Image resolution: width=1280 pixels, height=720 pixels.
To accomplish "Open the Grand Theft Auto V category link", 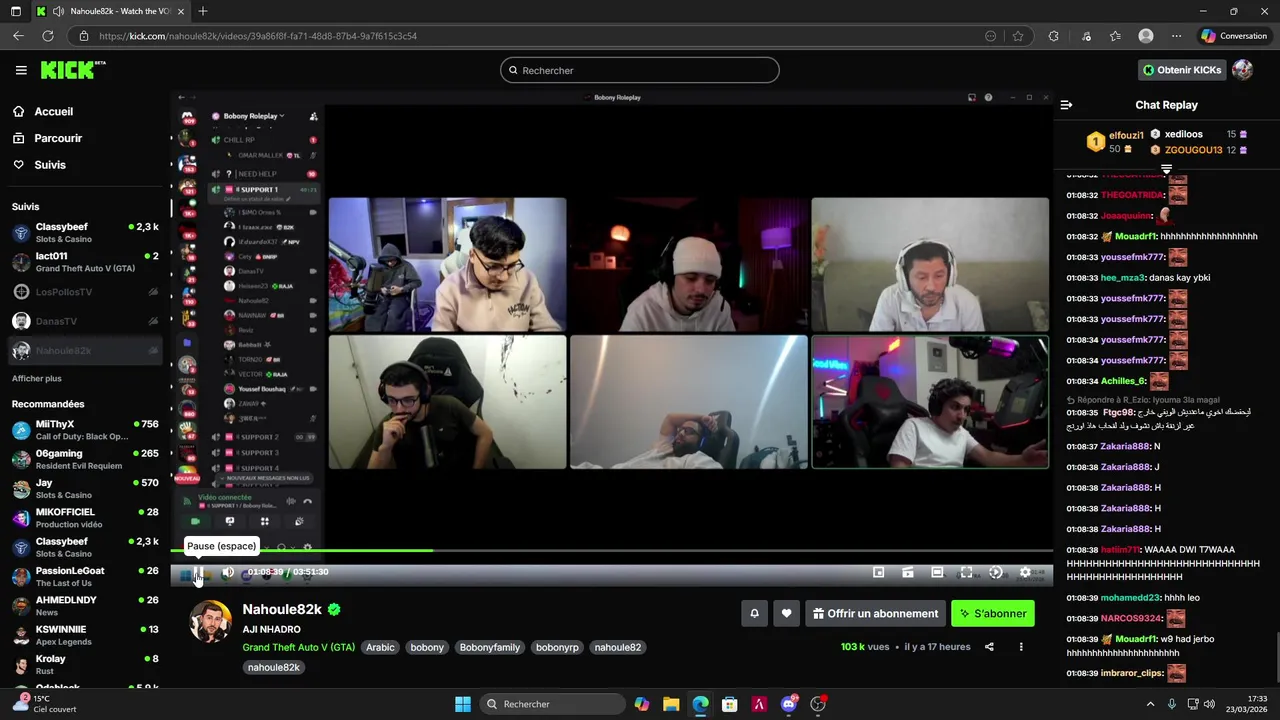I will click(299, 647).
